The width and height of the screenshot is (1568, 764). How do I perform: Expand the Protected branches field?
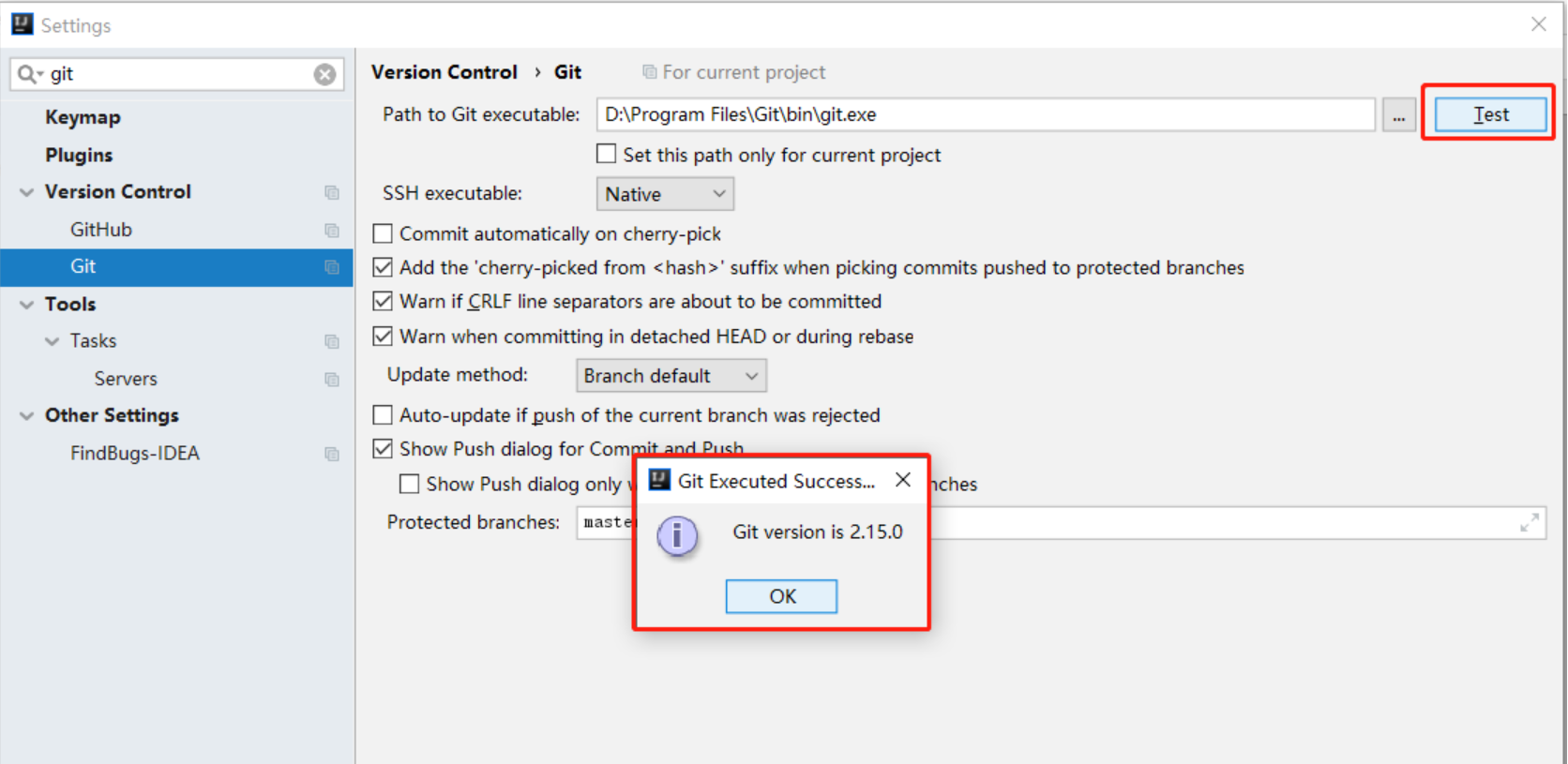pyautogui.click(x=1529, y=523)
